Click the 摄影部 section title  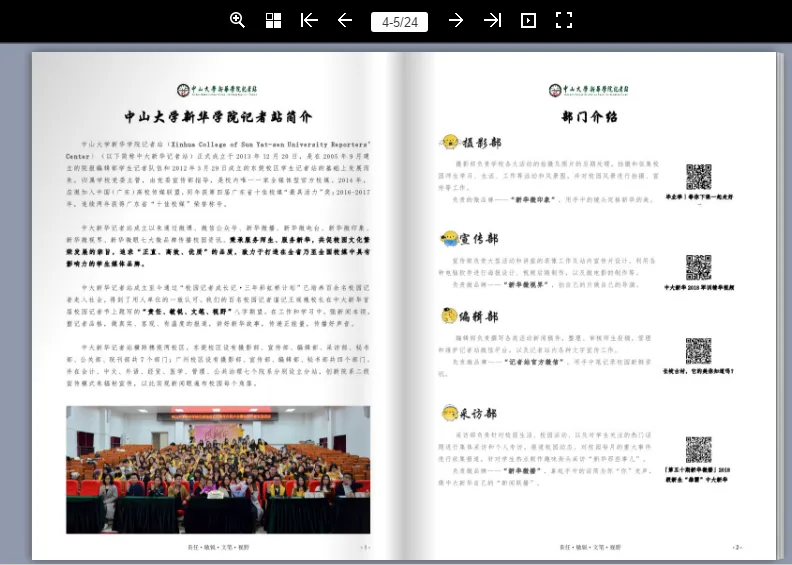(482, 143)
